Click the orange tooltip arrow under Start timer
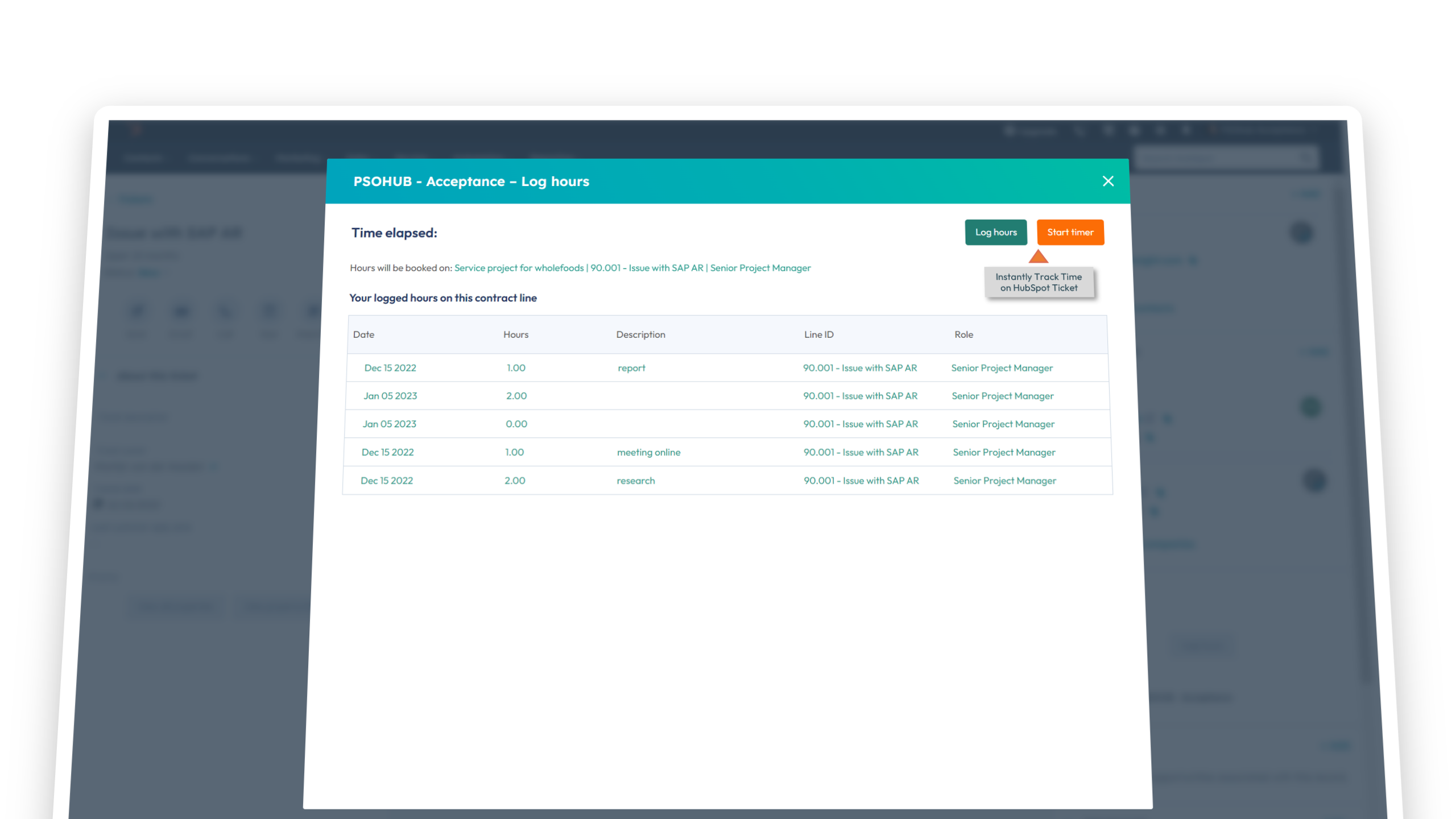The width and height of the screenshot is (1456, 819). tap(1038, 257)
